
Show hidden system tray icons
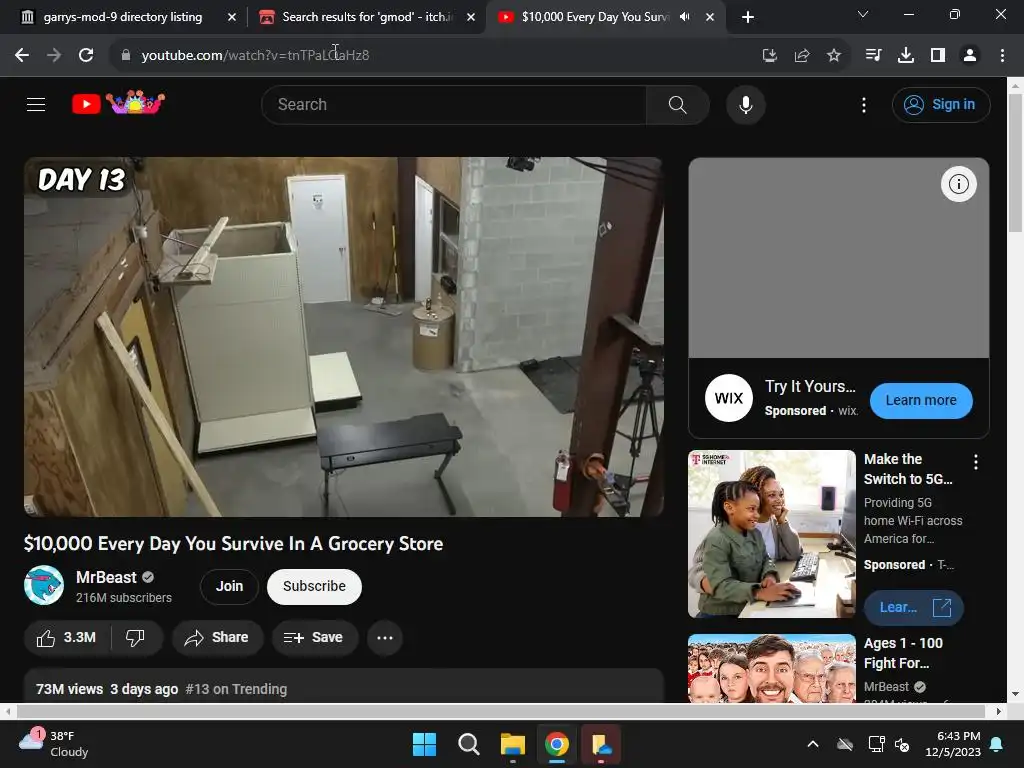pyautogui.click(x=812, y=744)
